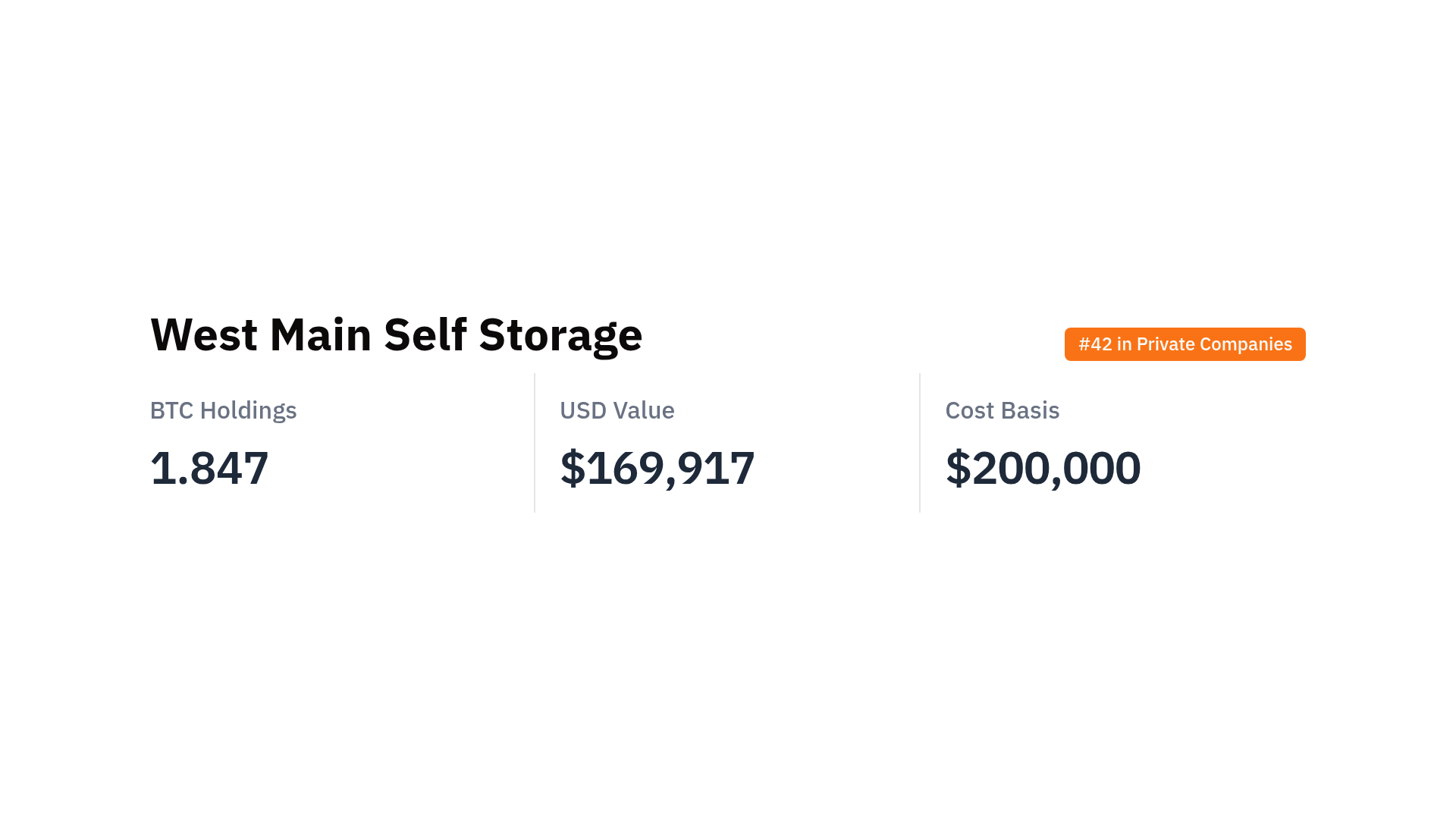Click divider between BTC Holdings and USD Value
This screenshot has height=819, width=1456.
coord(535,443)
